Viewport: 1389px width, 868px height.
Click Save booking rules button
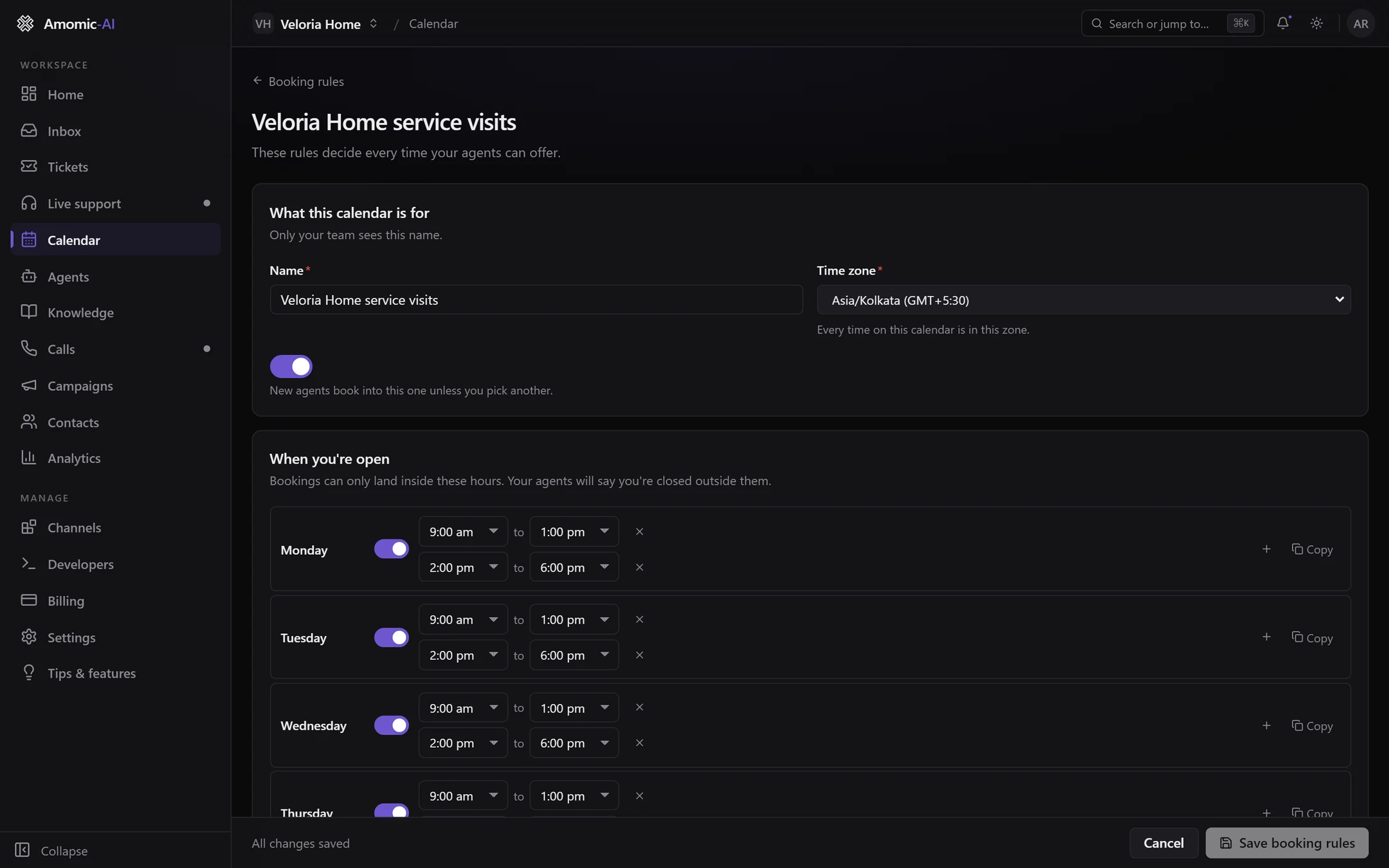coord(1287,843)
